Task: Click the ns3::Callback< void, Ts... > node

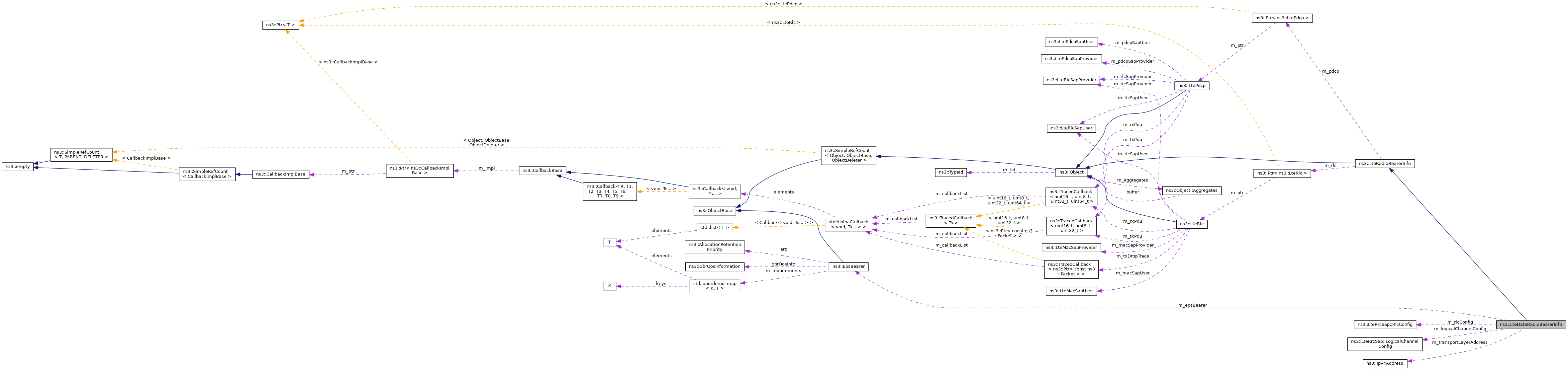Action: coord(715,191)
